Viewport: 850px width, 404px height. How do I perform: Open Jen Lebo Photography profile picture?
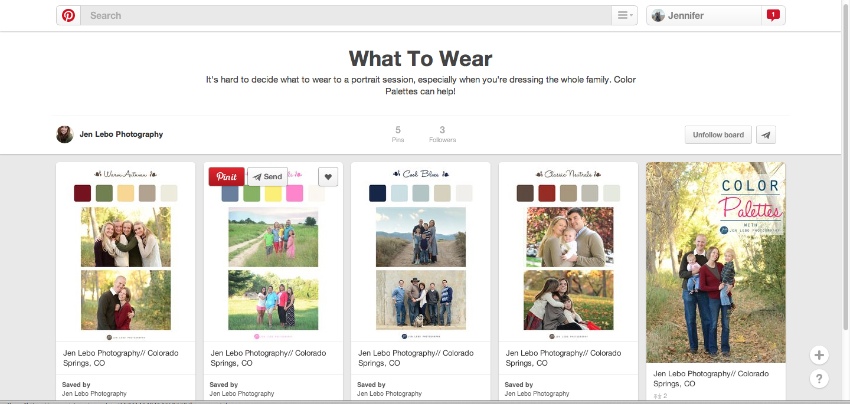point(65,134)
